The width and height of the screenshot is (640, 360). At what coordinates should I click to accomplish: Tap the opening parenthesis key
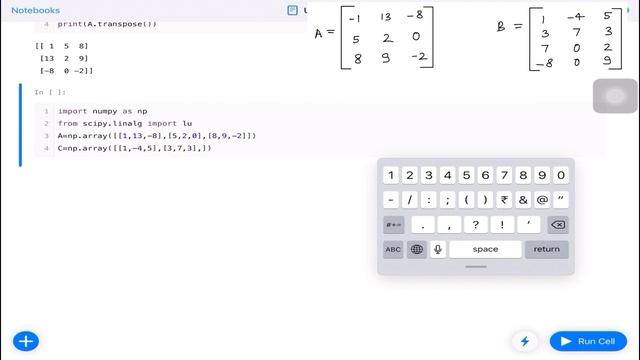tap(467, 200)
